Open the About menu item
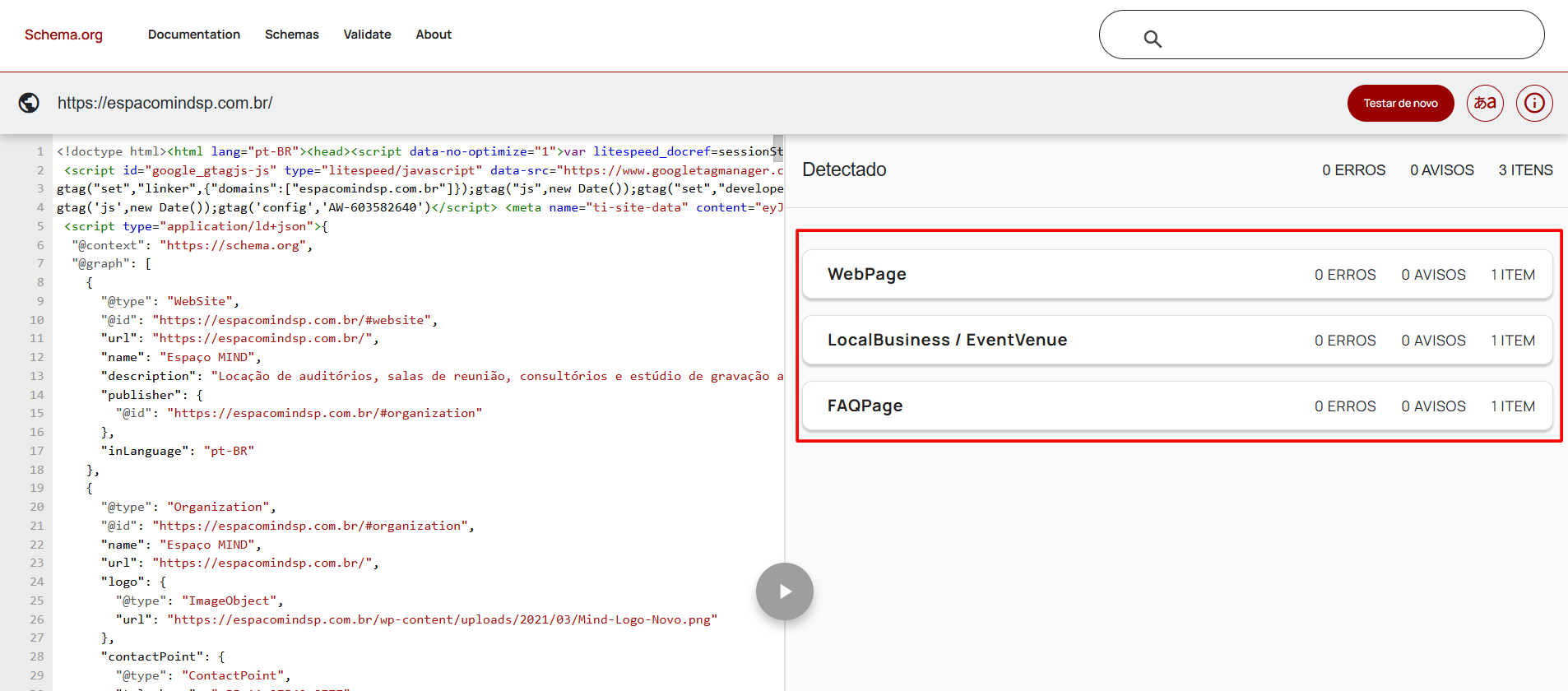Image resolution: width=1568 pixels, height=691 pixels. pyautogui.click(x=434, y=35)
